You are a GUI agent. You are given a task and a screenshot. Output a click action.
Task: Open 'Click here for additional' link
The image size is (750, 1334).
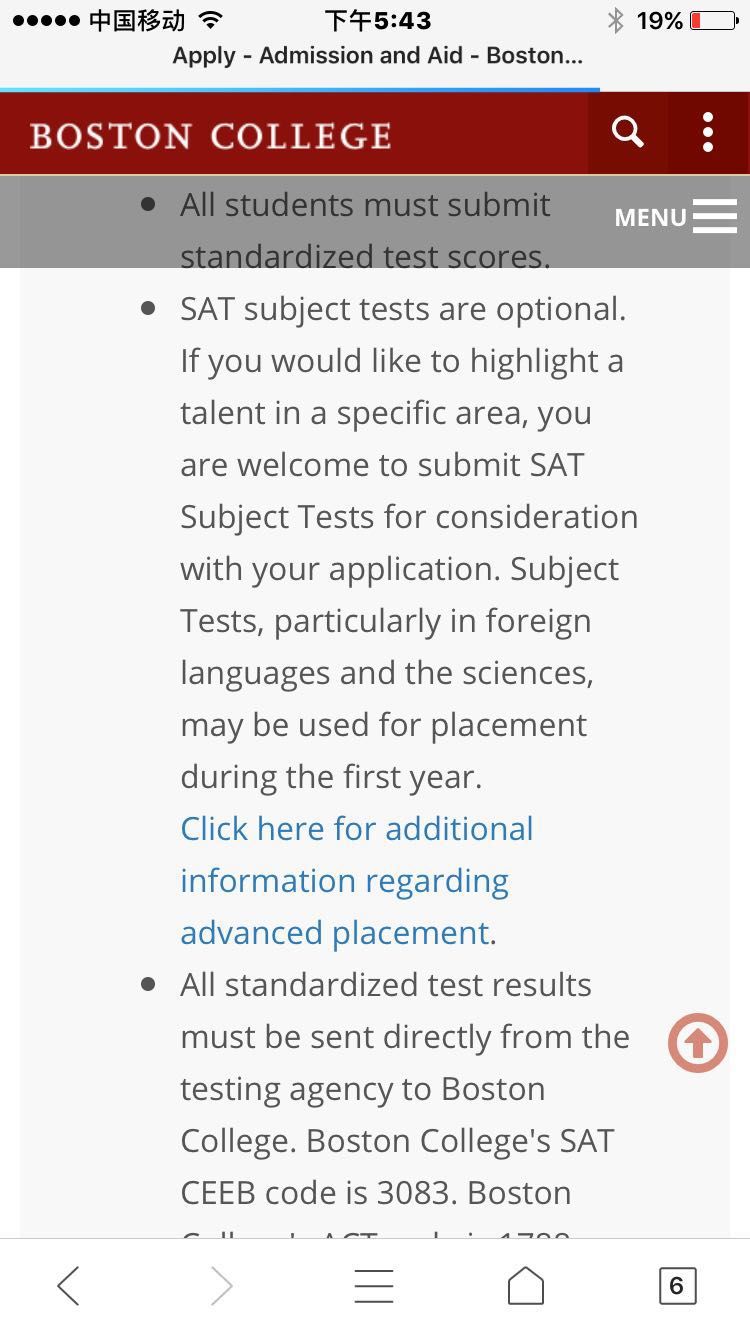tap(357, 829)
